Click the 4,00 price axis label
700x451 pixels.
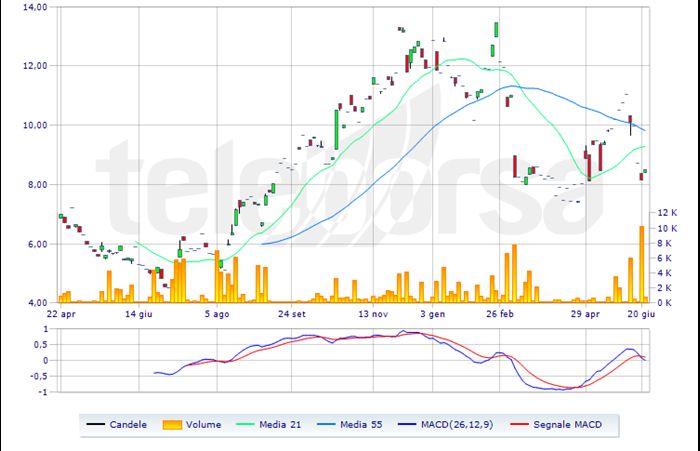click(x=37, y=303)
